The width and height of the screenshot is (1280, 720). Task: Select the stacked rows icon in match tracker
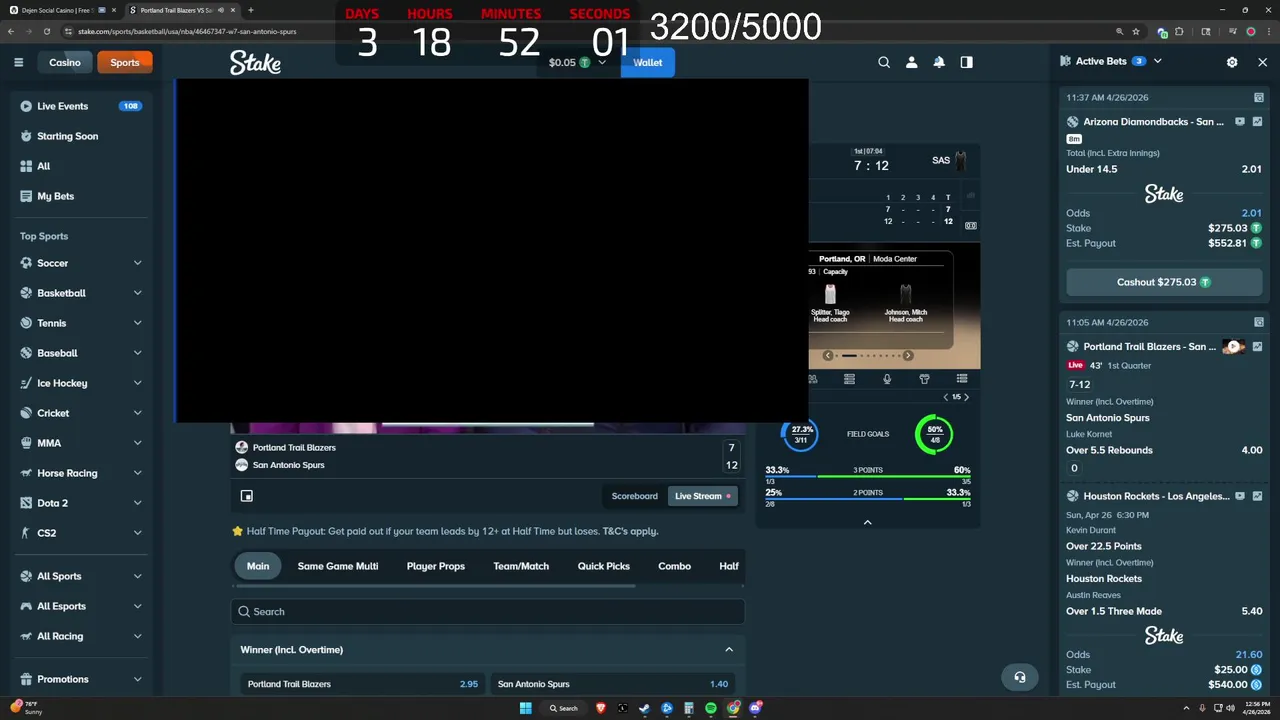pos(849,379)
